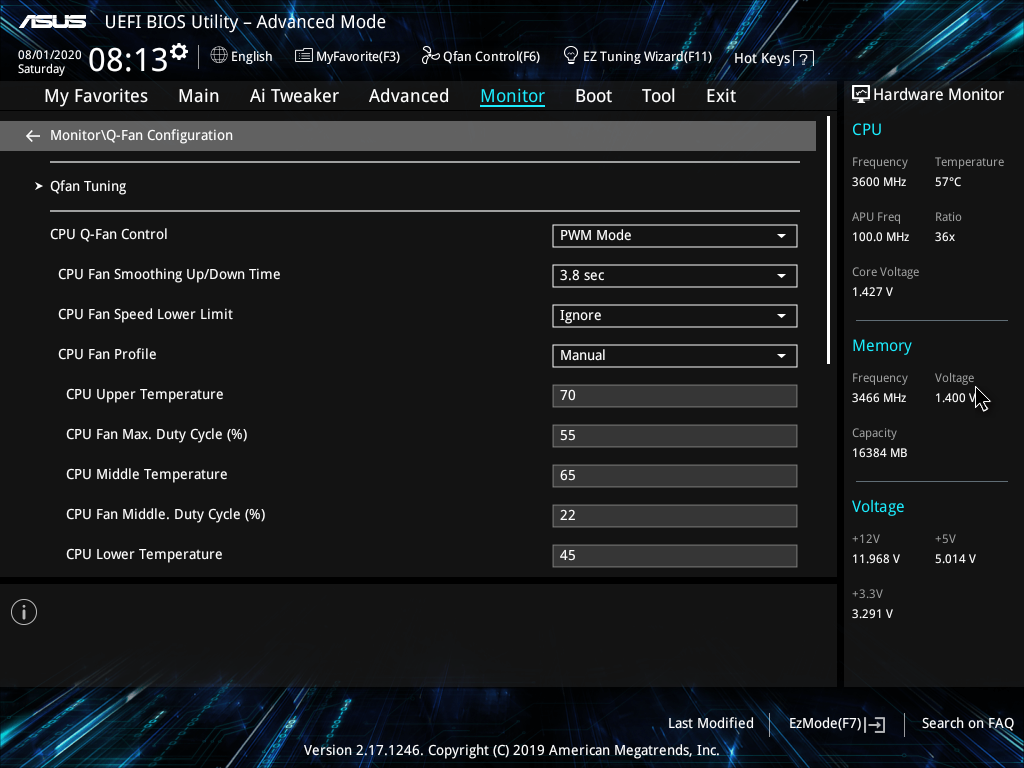Open CPU Fan Speed Lower Limit dropdown
The image size is (1024, 768).
675,315
